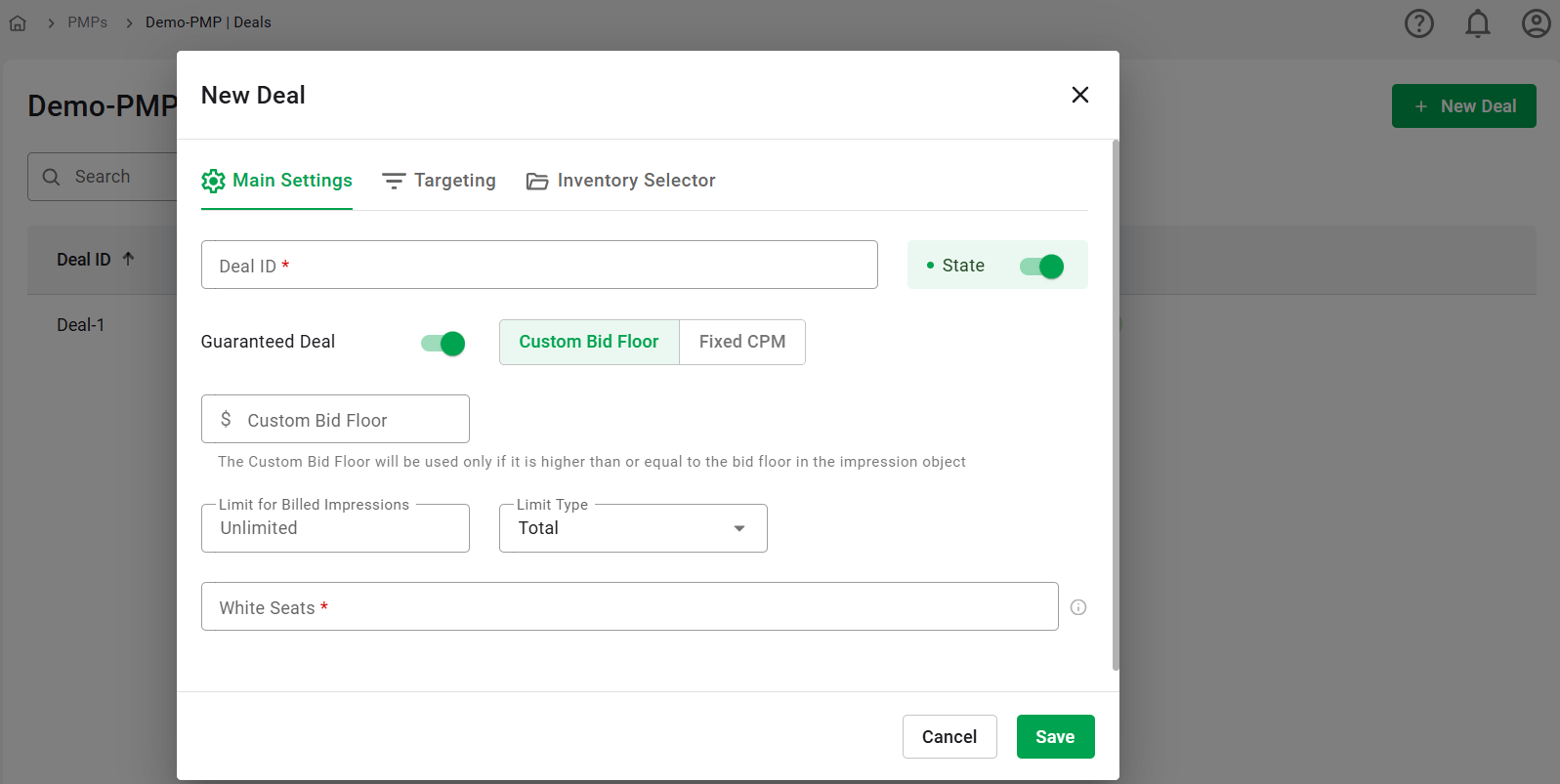Select Custom Bid Floor pricing option

(588, 342)
